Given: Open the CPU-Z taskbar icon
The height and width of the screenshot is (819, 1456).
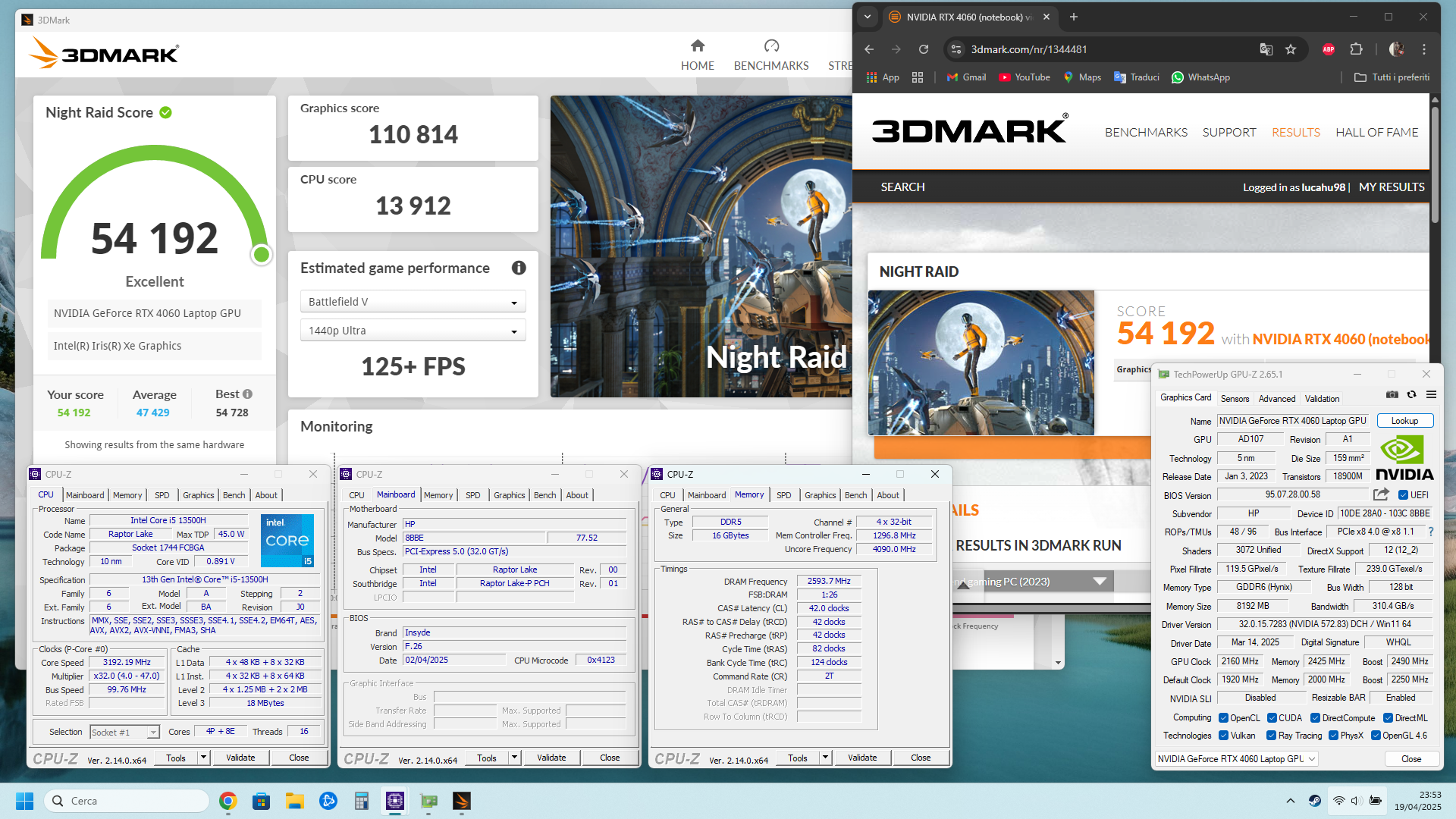Looking at the screenshot, I should tap(395, 801).
